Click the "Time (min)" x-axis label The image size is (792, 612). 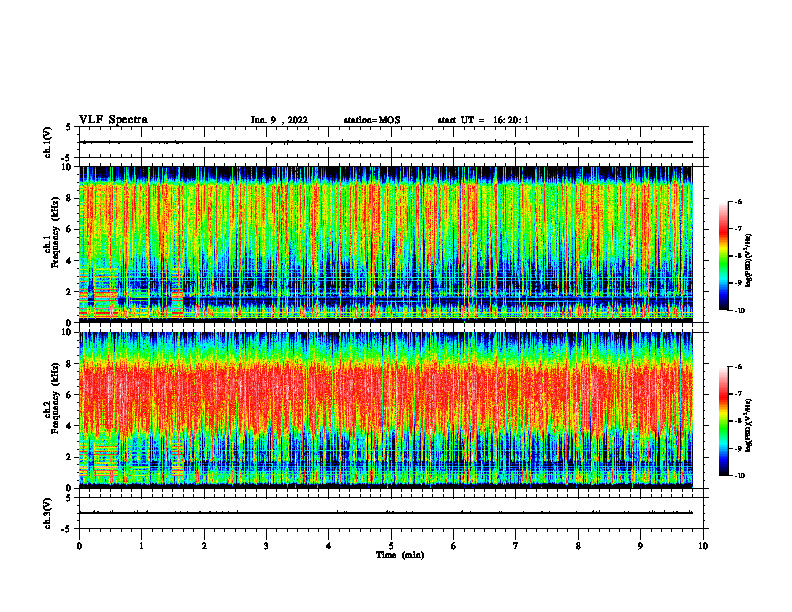pos(400,555)
